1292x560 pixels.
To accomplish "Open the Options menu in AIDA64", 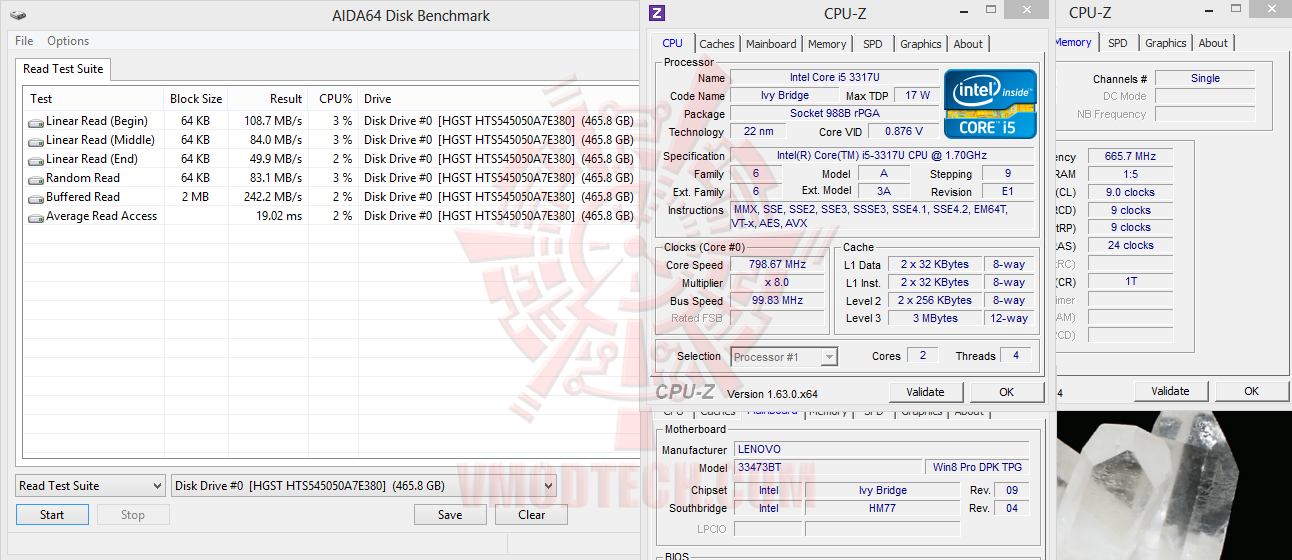I will coord(68,41).
